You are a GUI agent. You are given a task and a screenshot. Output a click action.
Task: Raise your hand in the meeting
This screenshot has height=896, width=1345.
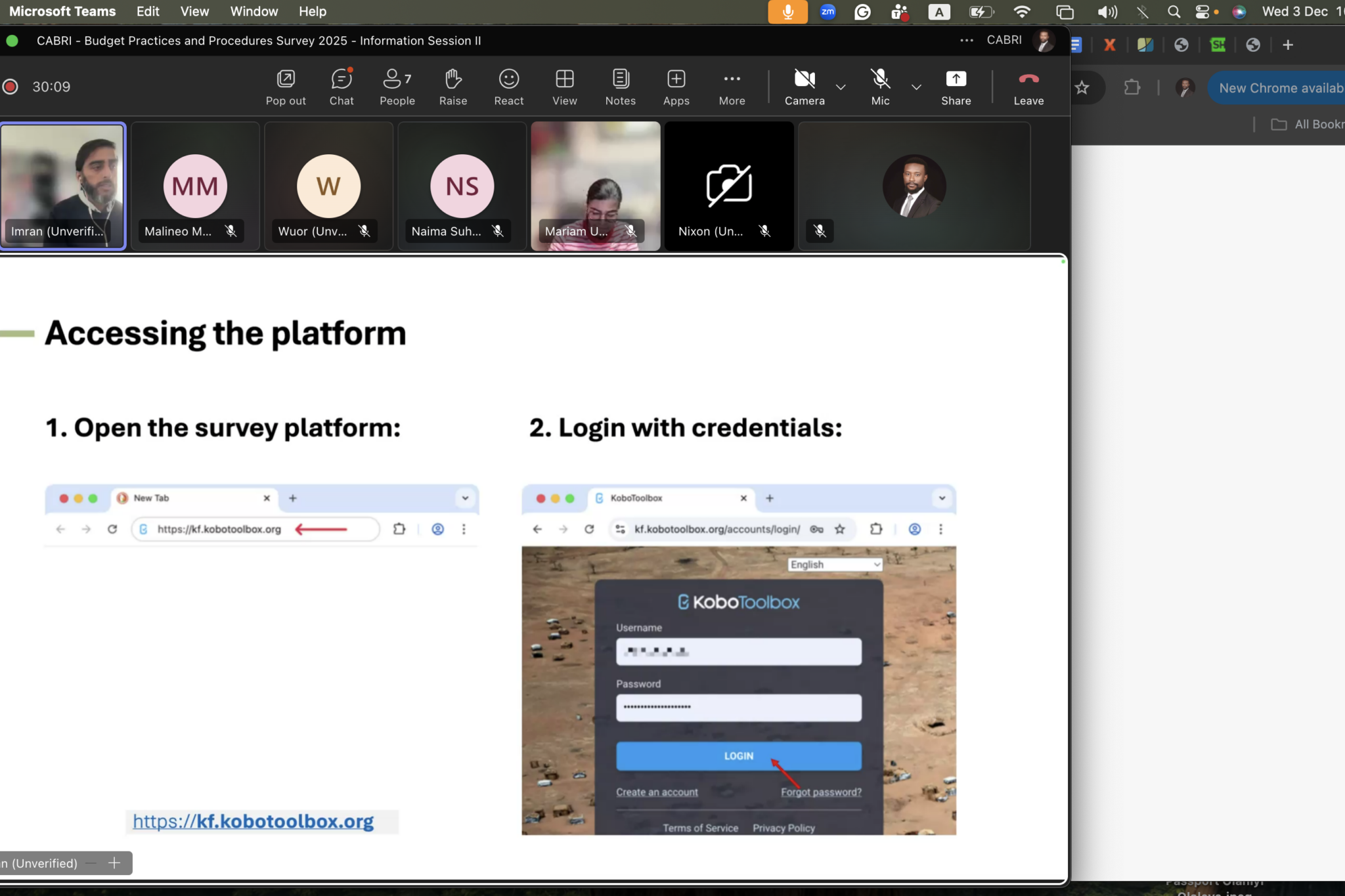[x=453, y=87]
